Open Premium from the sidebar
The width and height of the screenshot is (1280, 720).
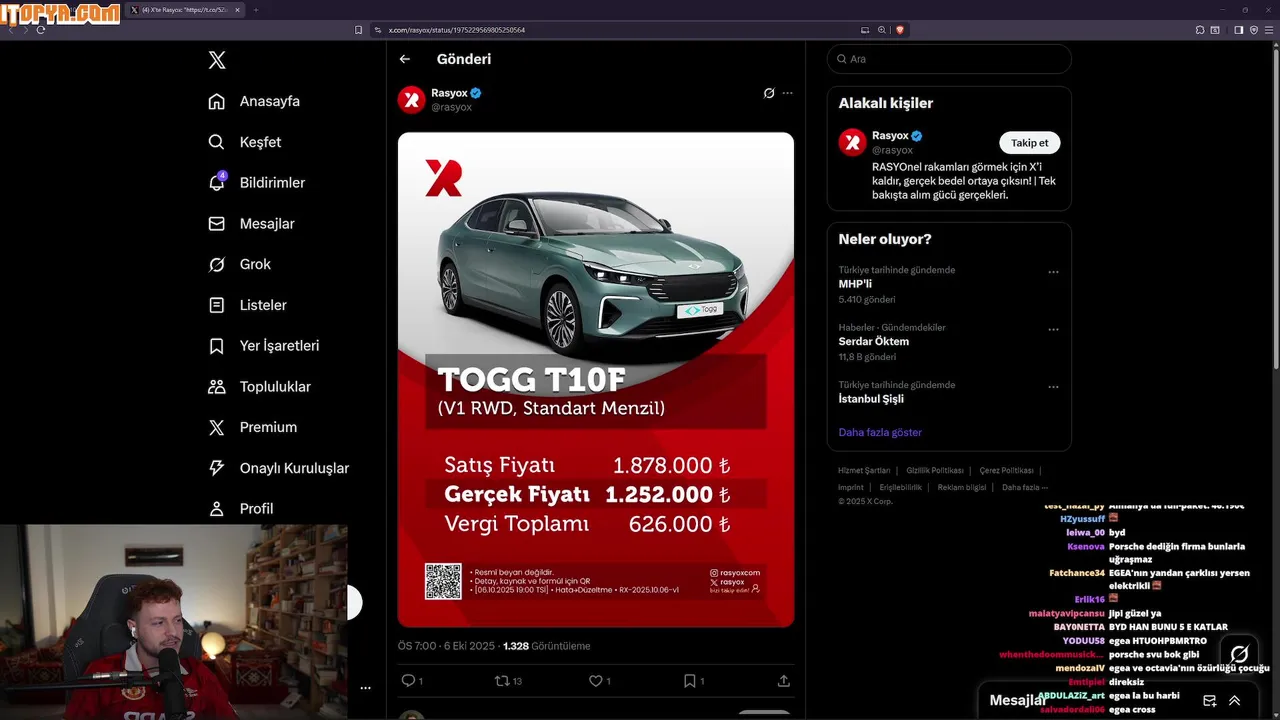click(252, 427)
